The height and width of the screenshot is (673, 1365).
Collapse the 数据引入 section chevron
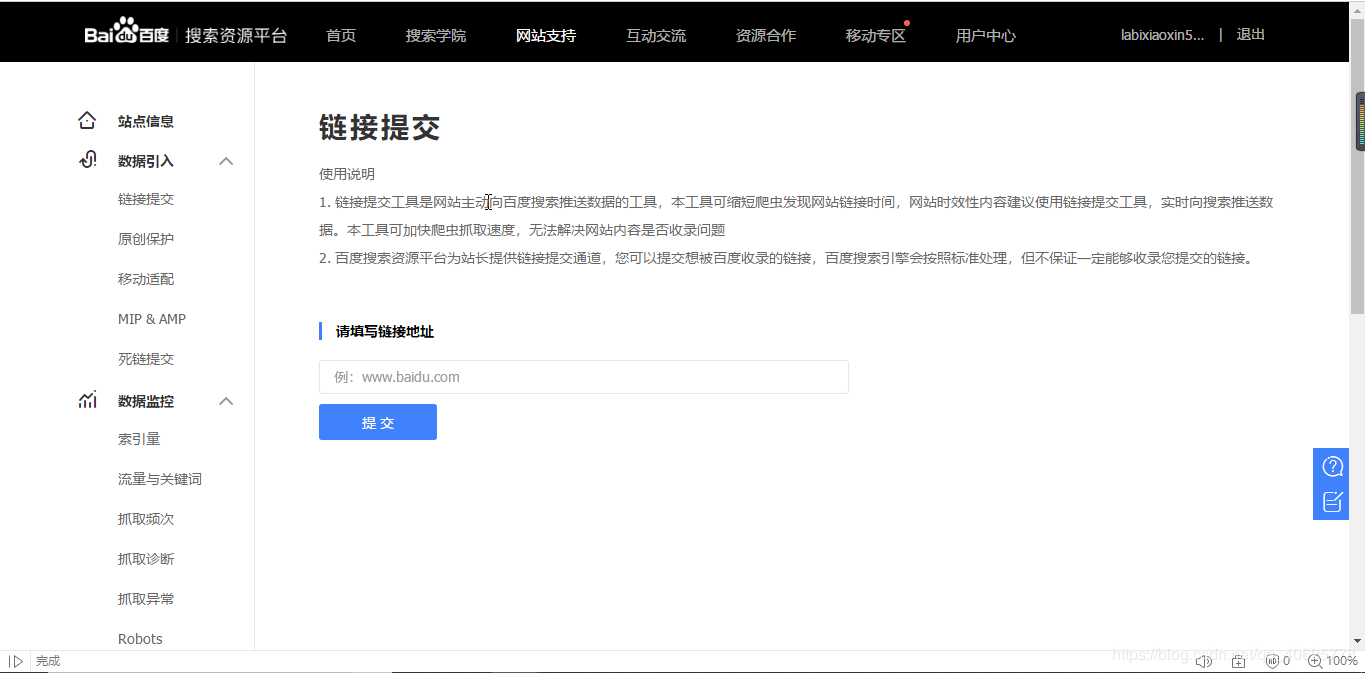tap(226, 161)
